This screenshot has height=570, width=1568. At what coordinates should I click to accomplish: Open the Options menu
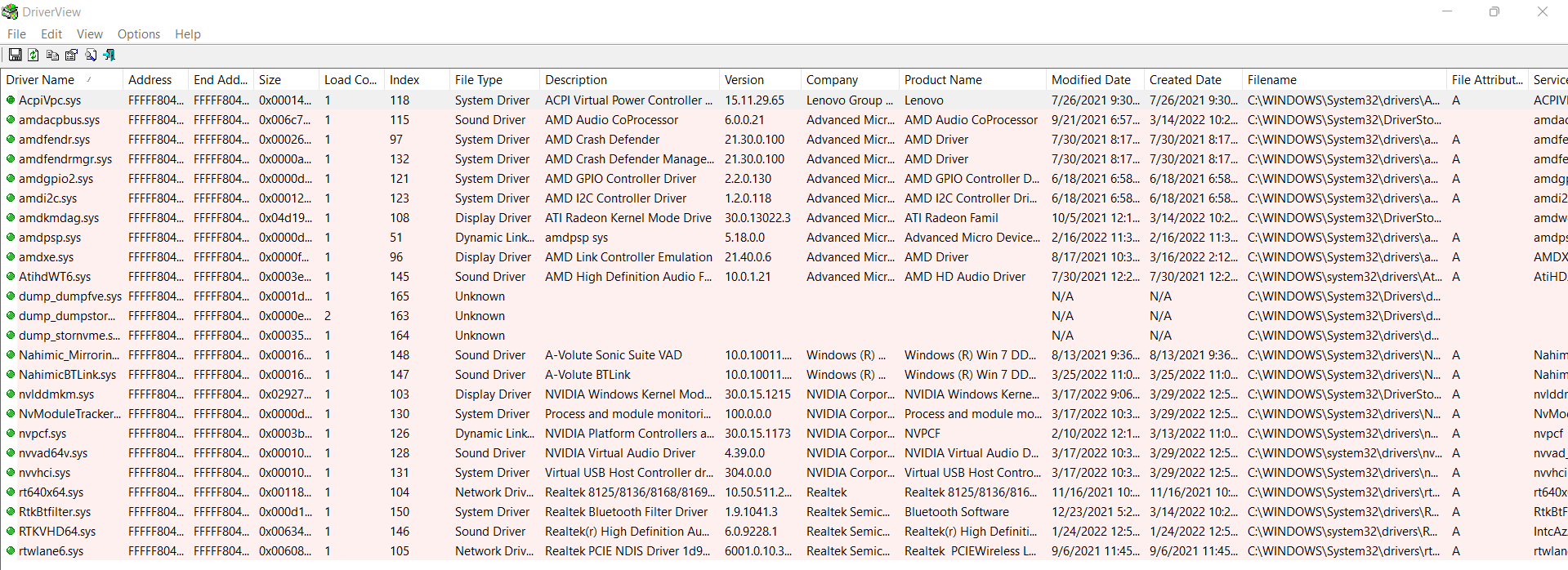(139, 33)
